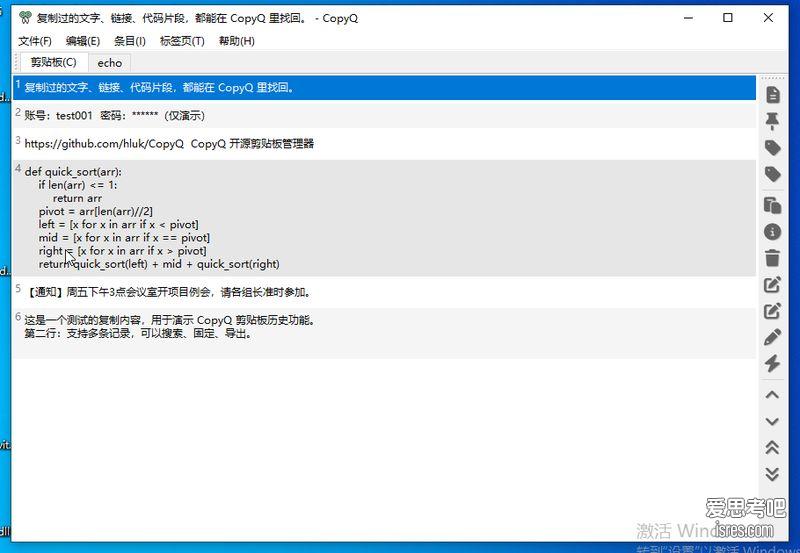This screenshot has height=553, width=800.
Task: Move item to bottom with double-down chevron
Action: [772, 474]
